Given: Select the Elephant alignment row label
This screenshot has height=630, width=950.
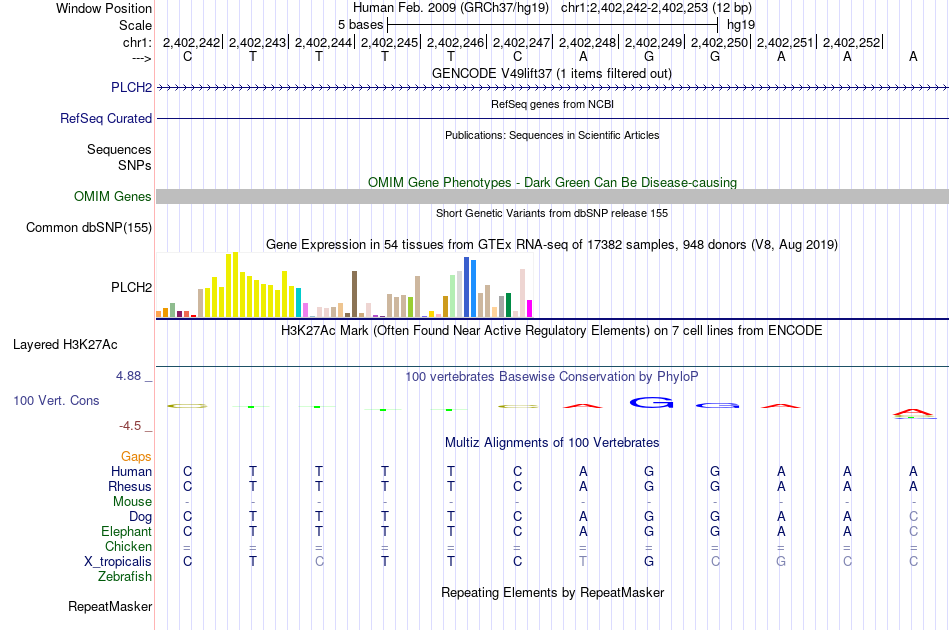Looking at the screenshot, I should (126, 531).
